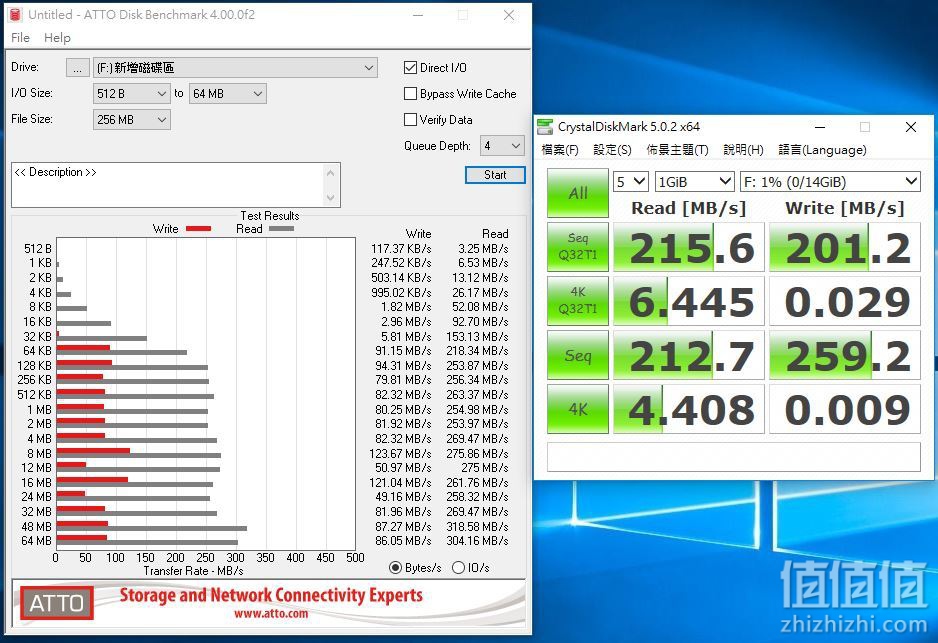Open the F: 1% (0/14GiB) drive dropdown

[x=830, y=181]
